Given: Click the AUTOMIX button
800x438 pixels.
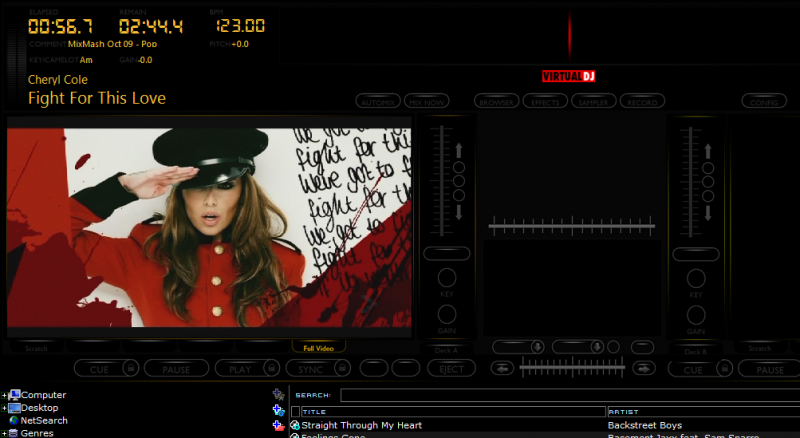Looking at the screenshot, I should [378, 102].
